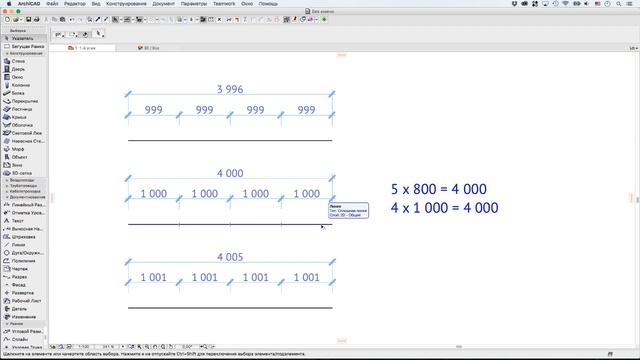Open the Конструирование menu
The height and width of the screenshot is (360, 640).
pos(126,4)
